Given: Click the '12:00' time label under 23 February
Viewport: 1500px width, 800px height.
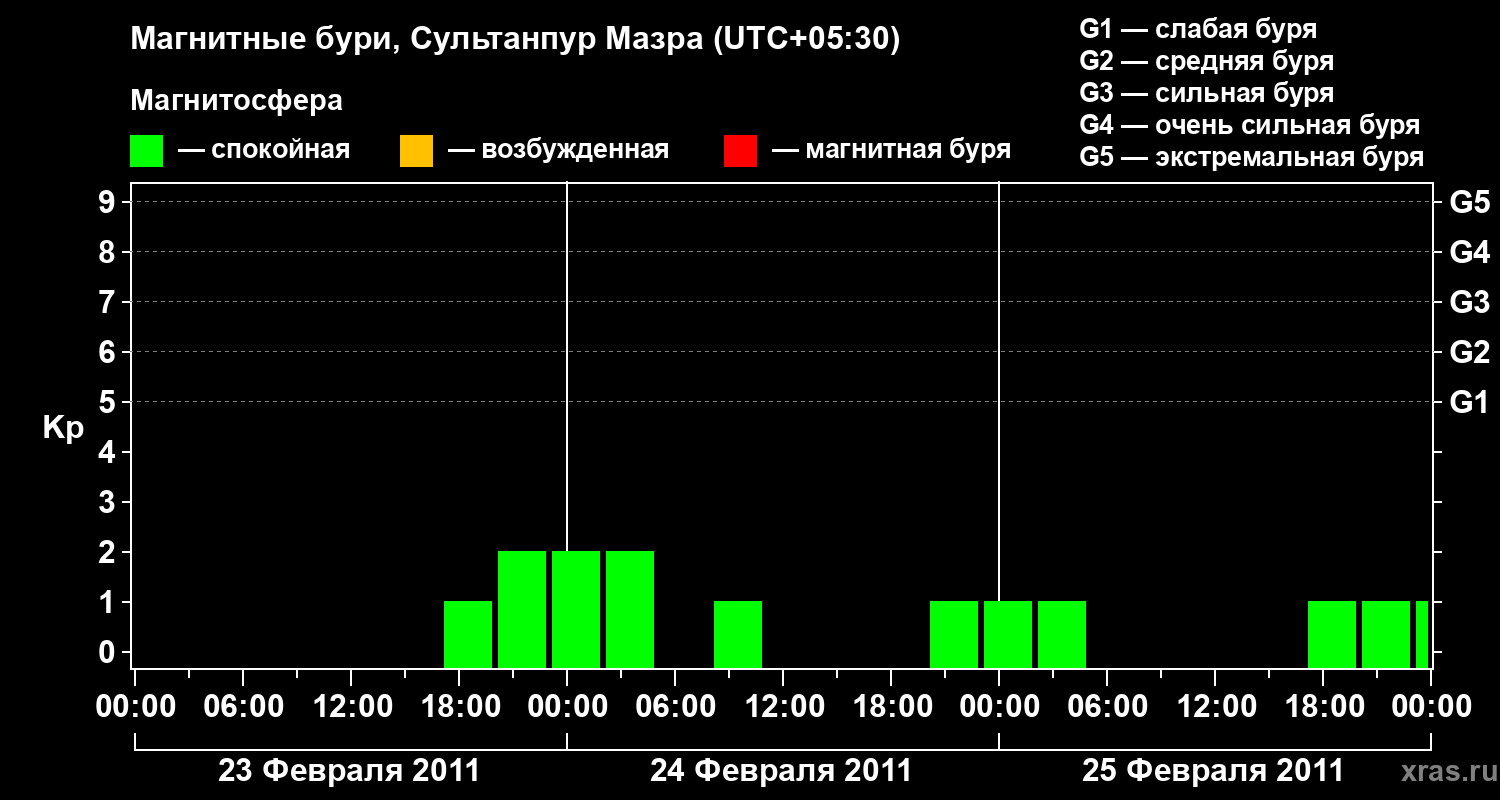Looking at the screenshot, I should pos(351,707).
